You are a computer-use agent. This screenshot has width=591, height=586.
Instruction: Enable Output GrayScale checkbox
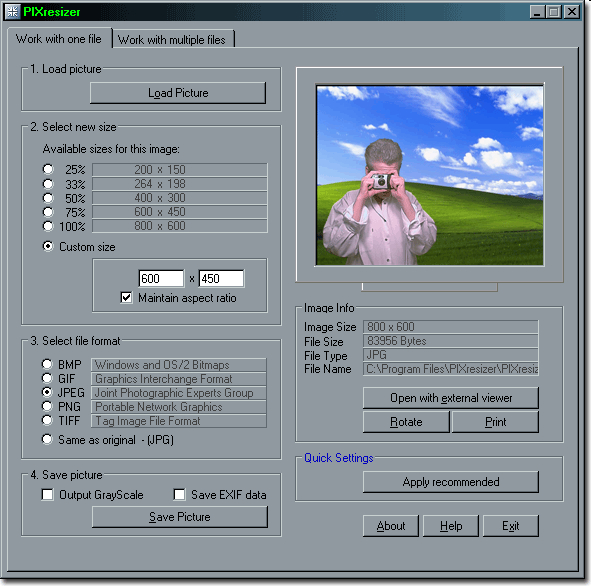[x=47, y=494]
